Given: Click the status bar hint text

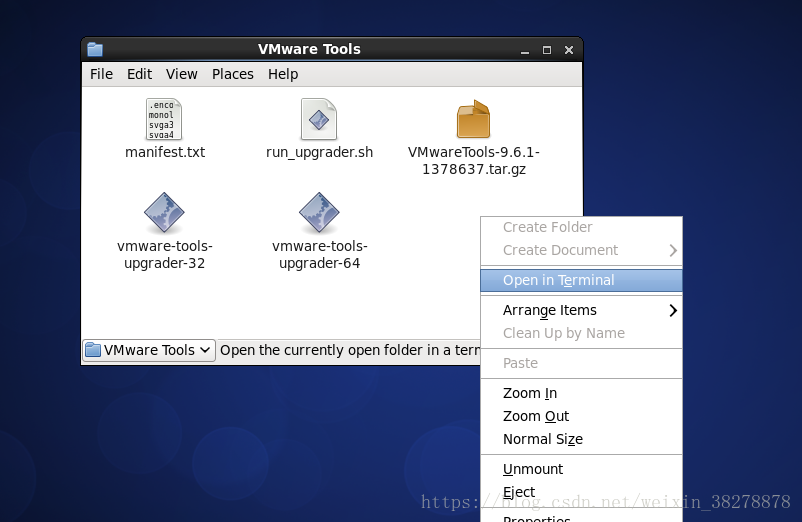Looking at the screenshot, I should pyautogui.click(x=350, y=350).
